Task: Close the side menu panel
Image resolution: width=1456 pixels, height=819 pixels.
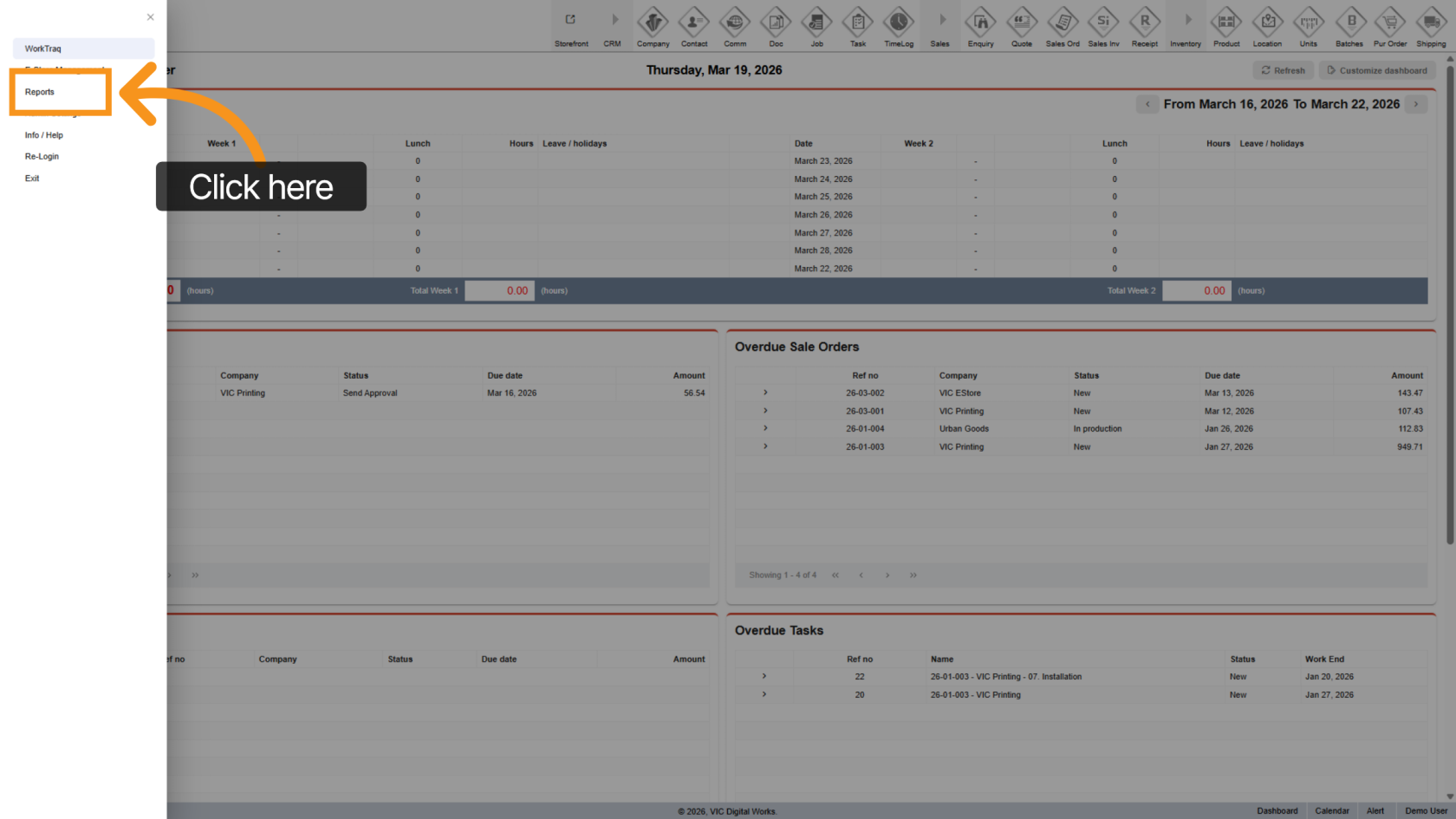Action: pyautogui.click(x=151, y=17)
